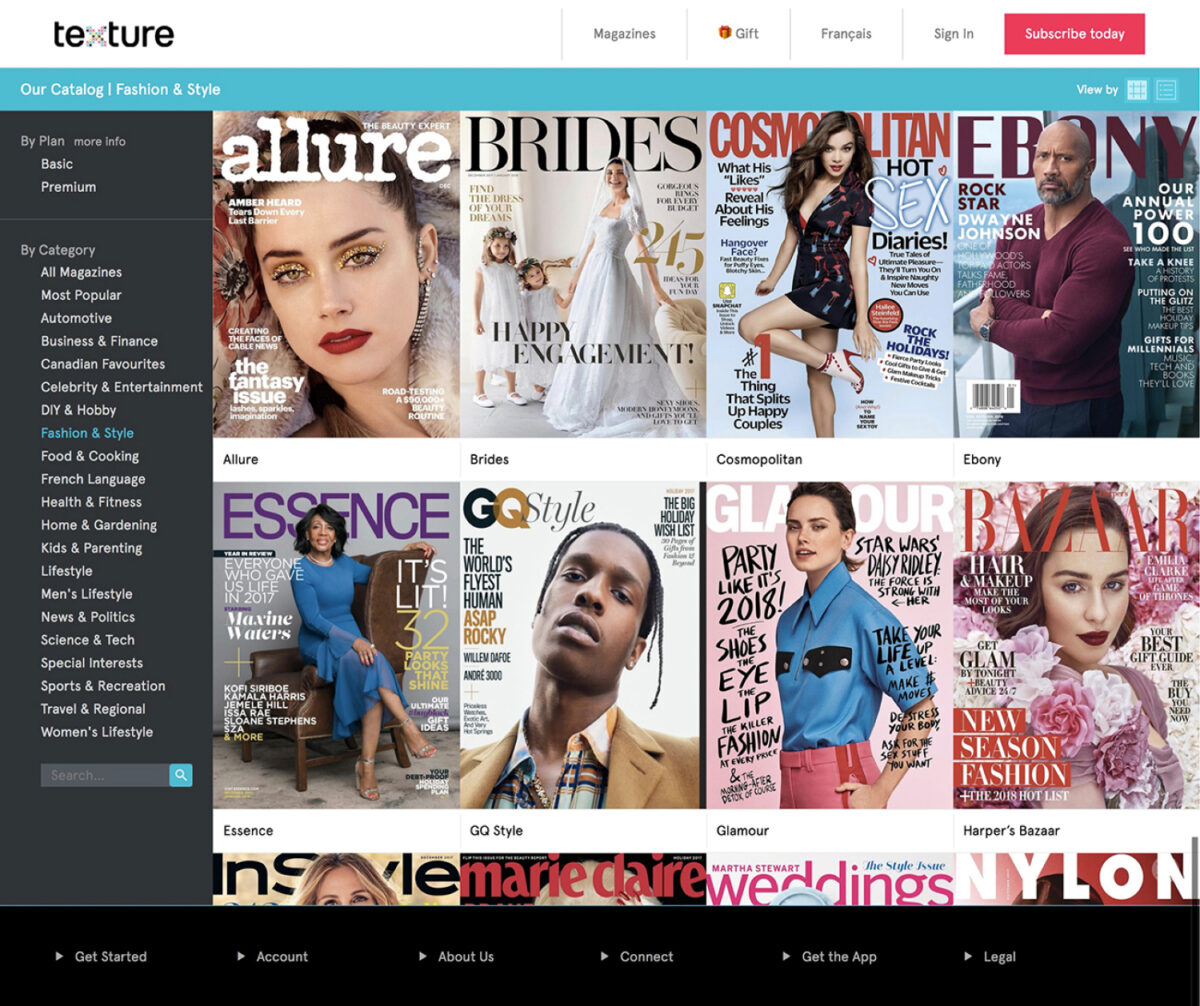The image size is (1200, 1006).
Task: Open the Nylon magazine cover
Action: pyautogui.click(x=1077, y=879)
